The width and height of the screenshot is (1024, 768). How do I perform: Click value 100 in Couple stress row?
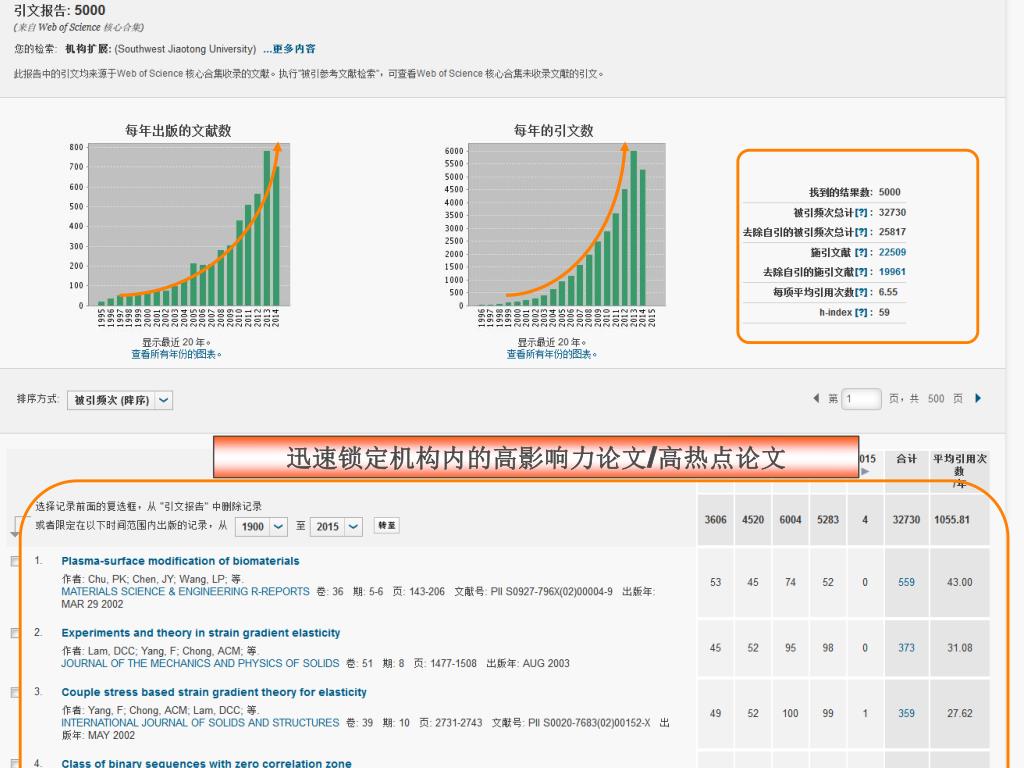point(790,714)
